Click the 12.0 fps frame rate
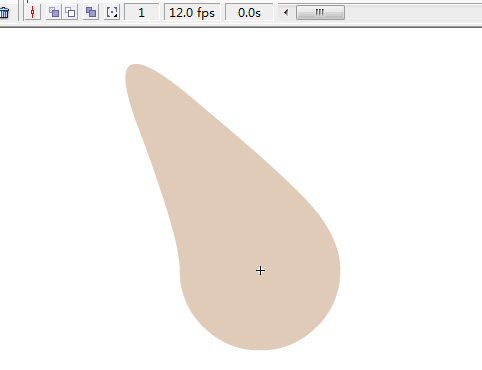This screenshot has width=482, height=370. (x=192, y=13)
